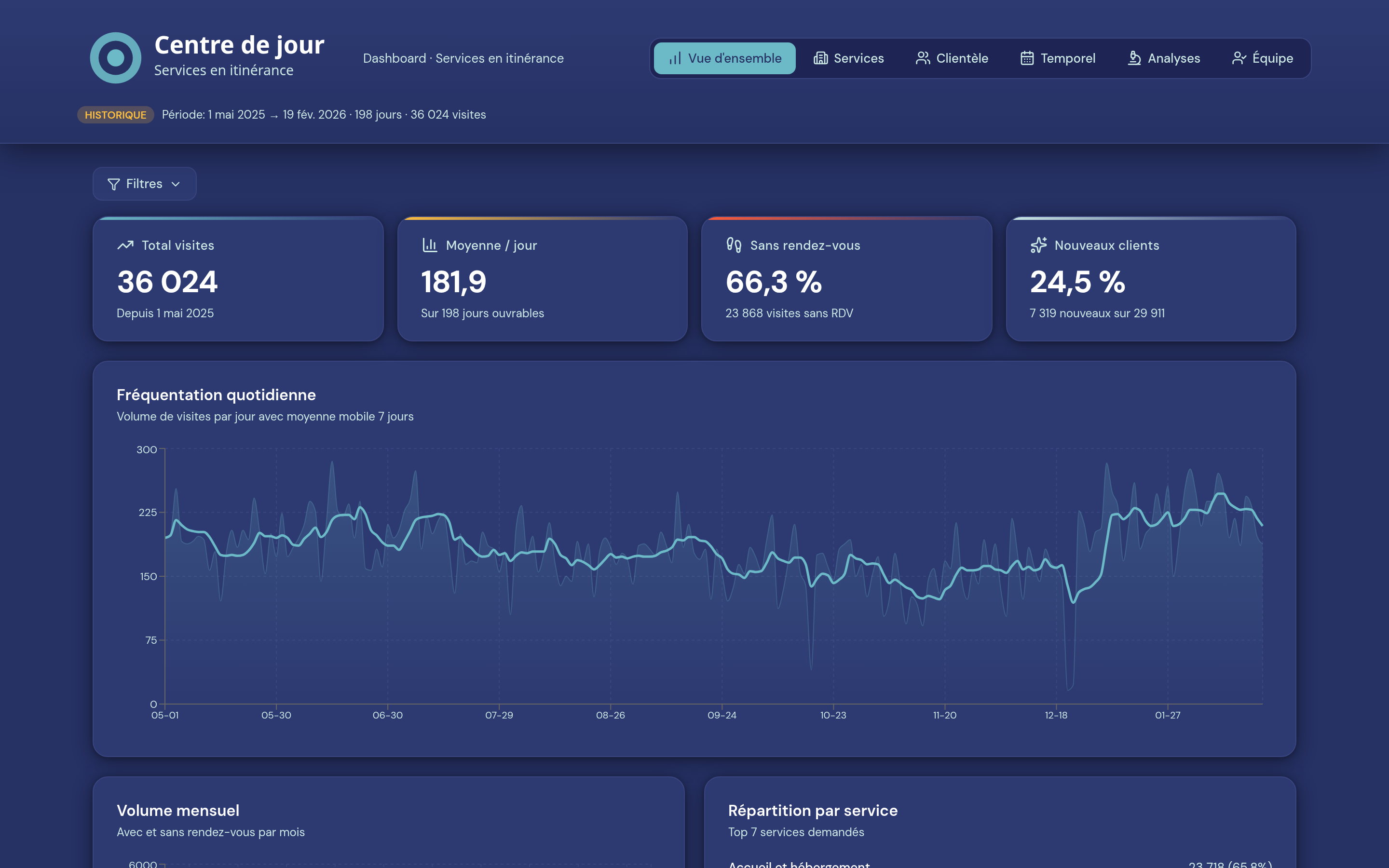Click the Dashboard breadcrumb link

pyautogui.click(x=395, y=58)
